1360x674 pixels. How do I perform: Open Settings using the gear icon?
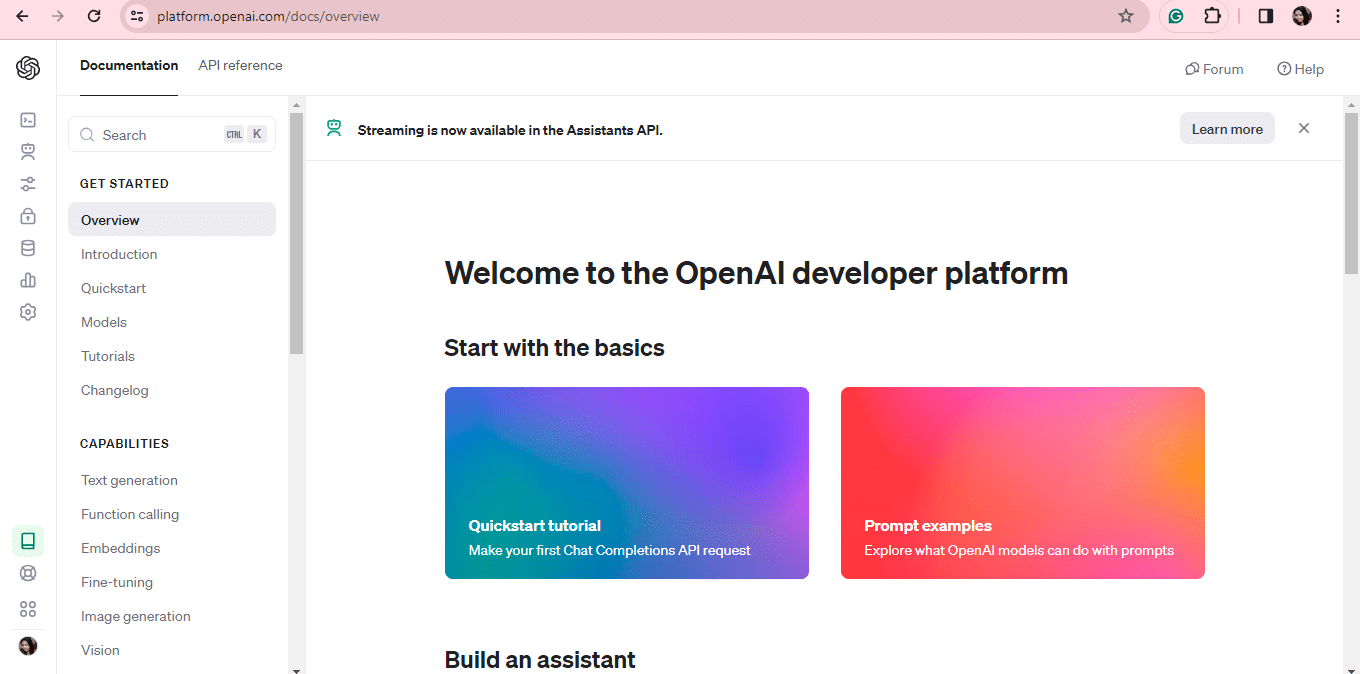(28, 311)
